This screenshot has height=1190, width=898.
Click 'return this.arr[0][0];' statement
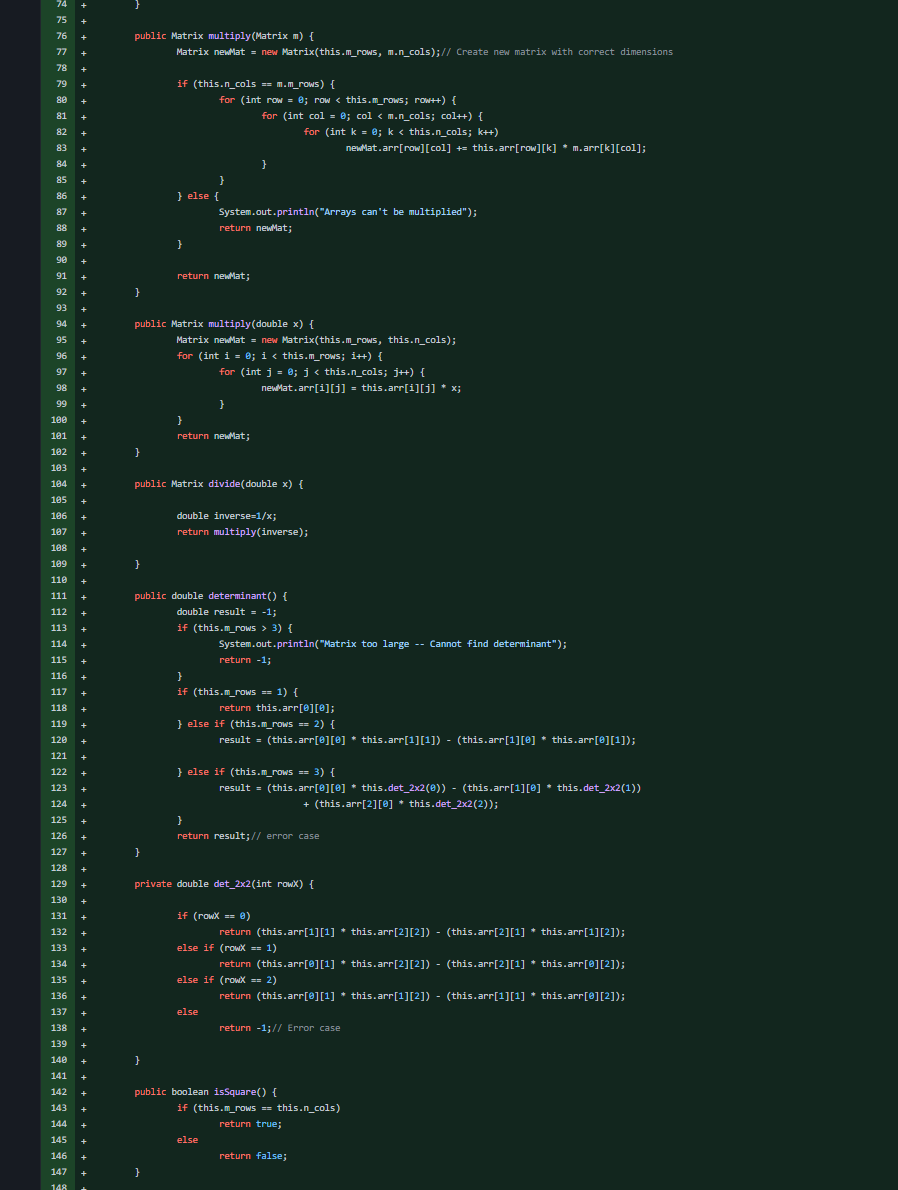(277, 708)
